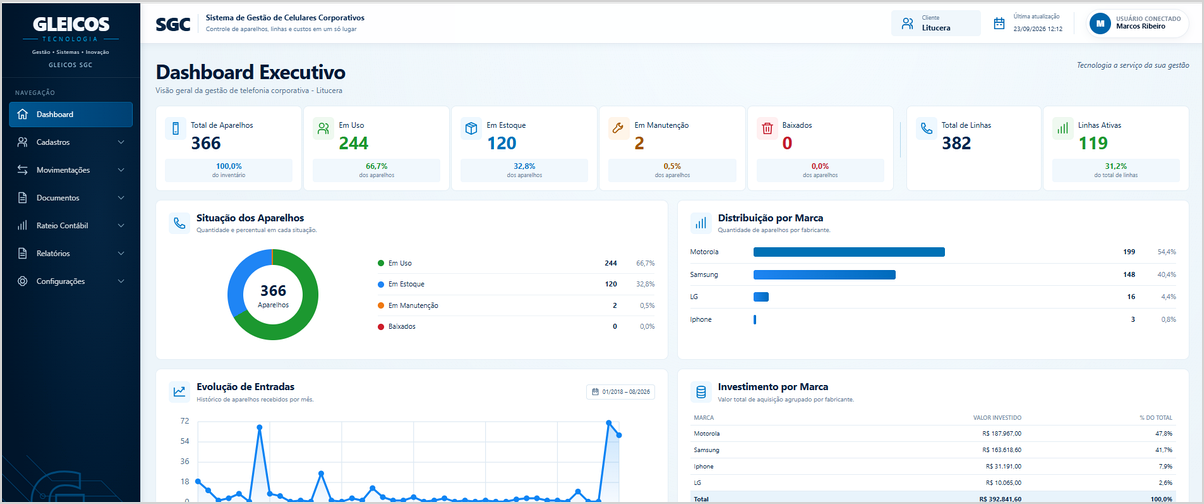Screen dimensions: 1204x504
Task: Click the LG distribution bar
Action: click(x=761, y=297)
